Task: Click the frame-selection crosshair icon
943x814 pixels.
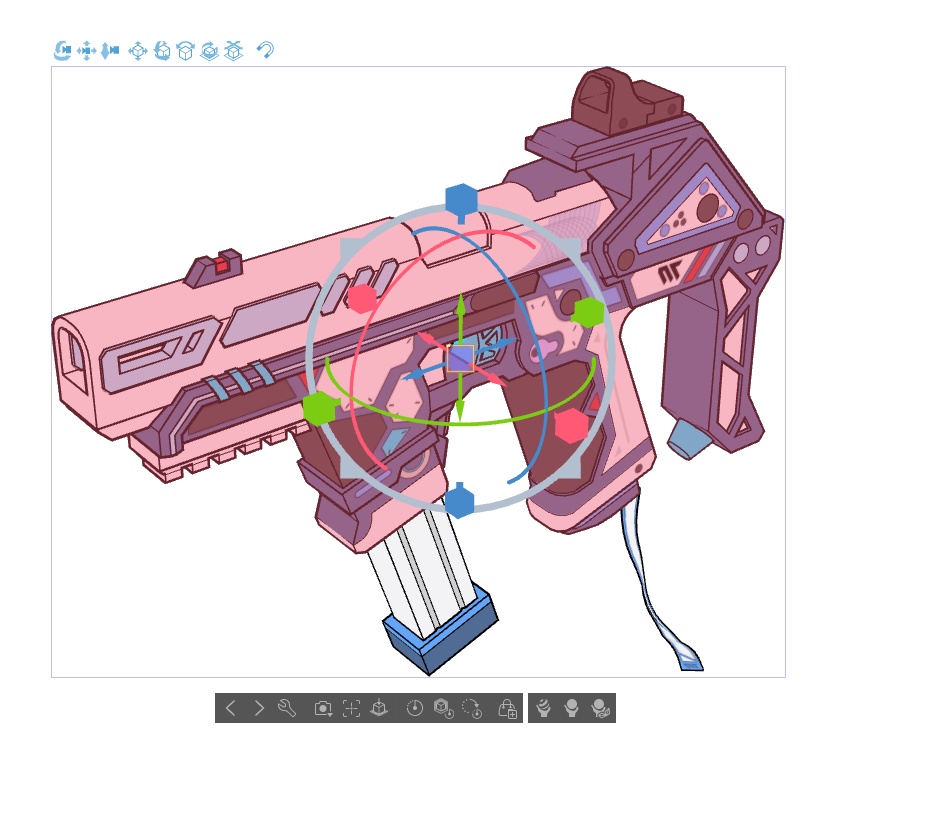Action: coord(351,708)
